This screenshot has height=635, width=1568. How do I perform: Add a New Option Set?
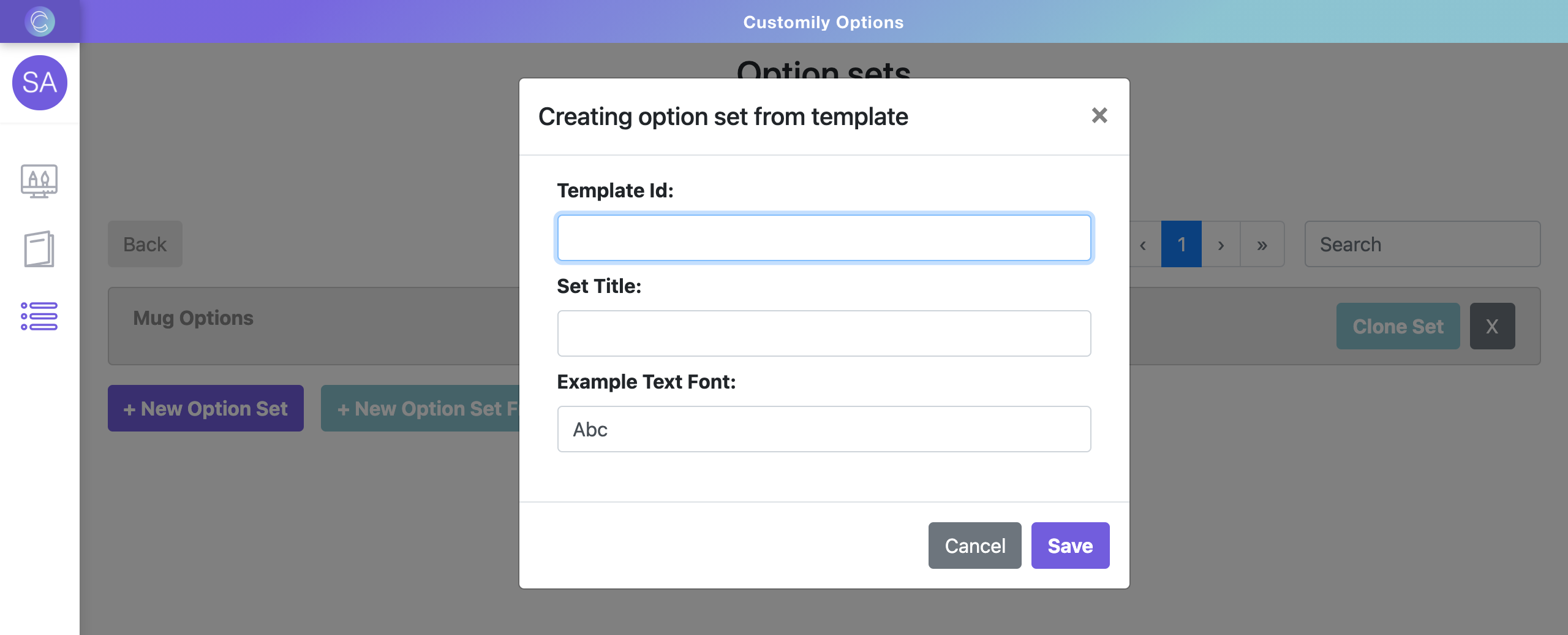click(x=206, y=408)
